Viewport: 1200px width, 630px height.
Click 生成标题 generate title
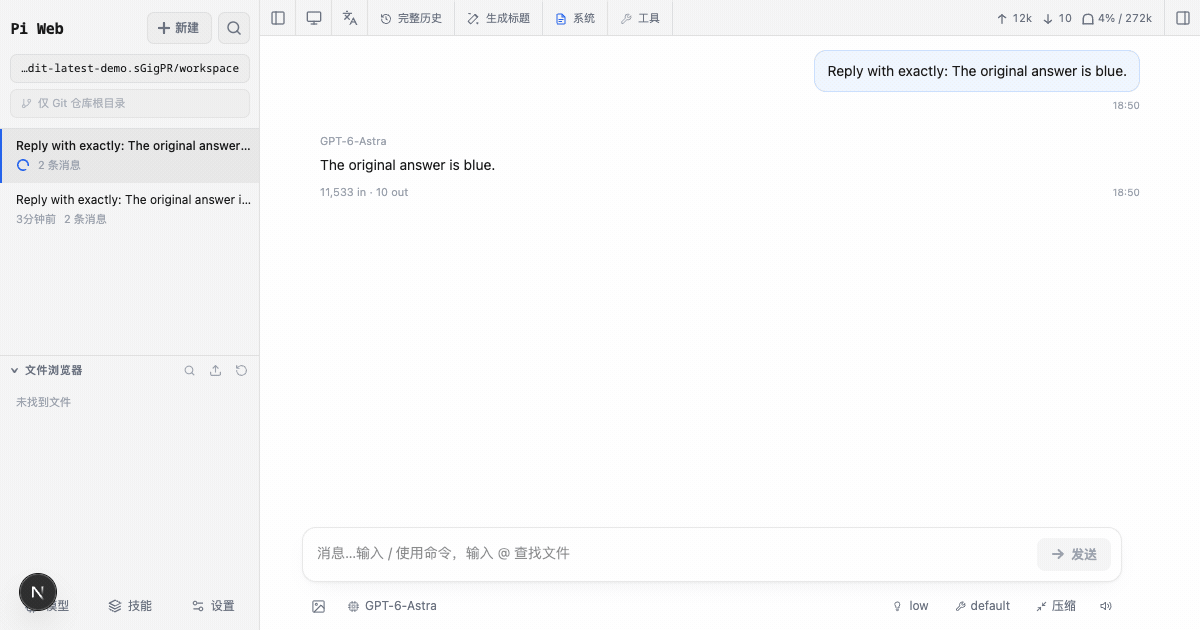pyautogui.click(x=499, y=18)
